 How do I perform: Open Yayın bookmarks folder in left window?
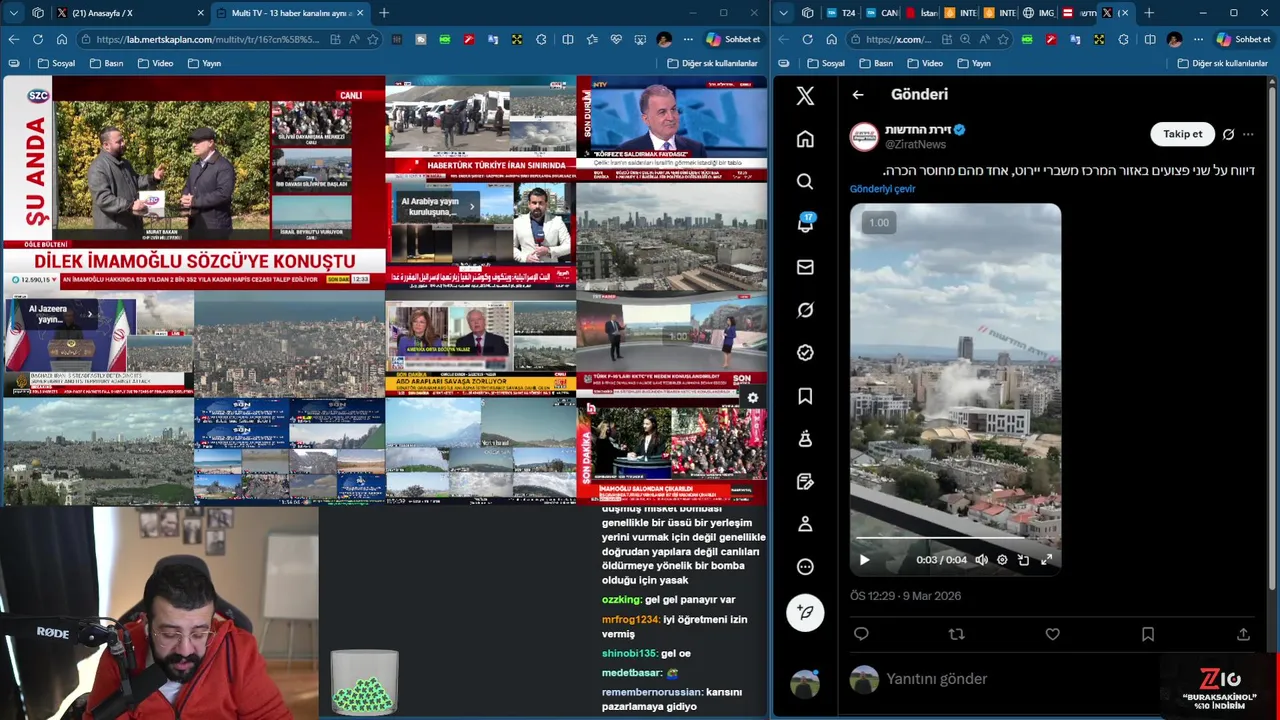(204, 63)
